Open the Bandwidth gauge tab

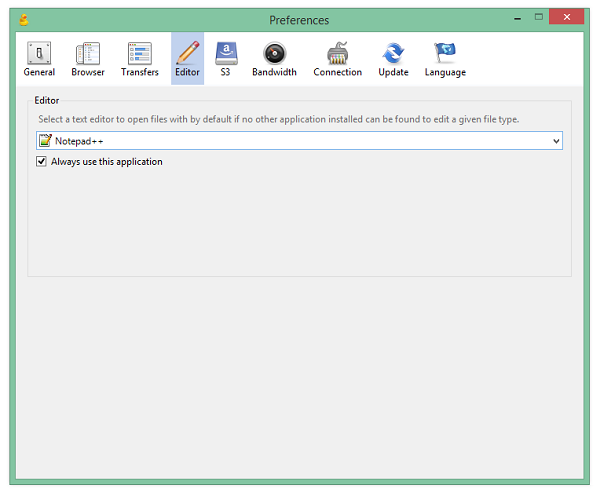274,59
